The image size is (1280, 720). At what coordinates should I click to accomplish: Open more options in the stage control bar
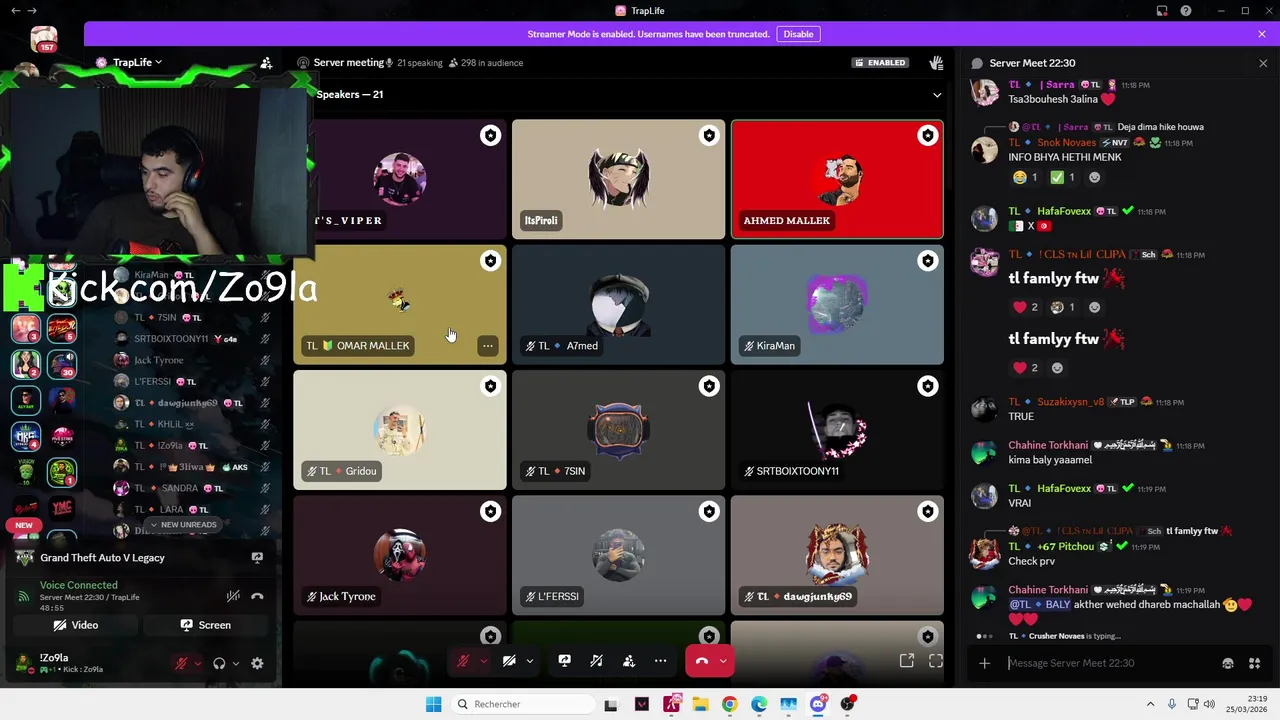[x=660, y=661]
